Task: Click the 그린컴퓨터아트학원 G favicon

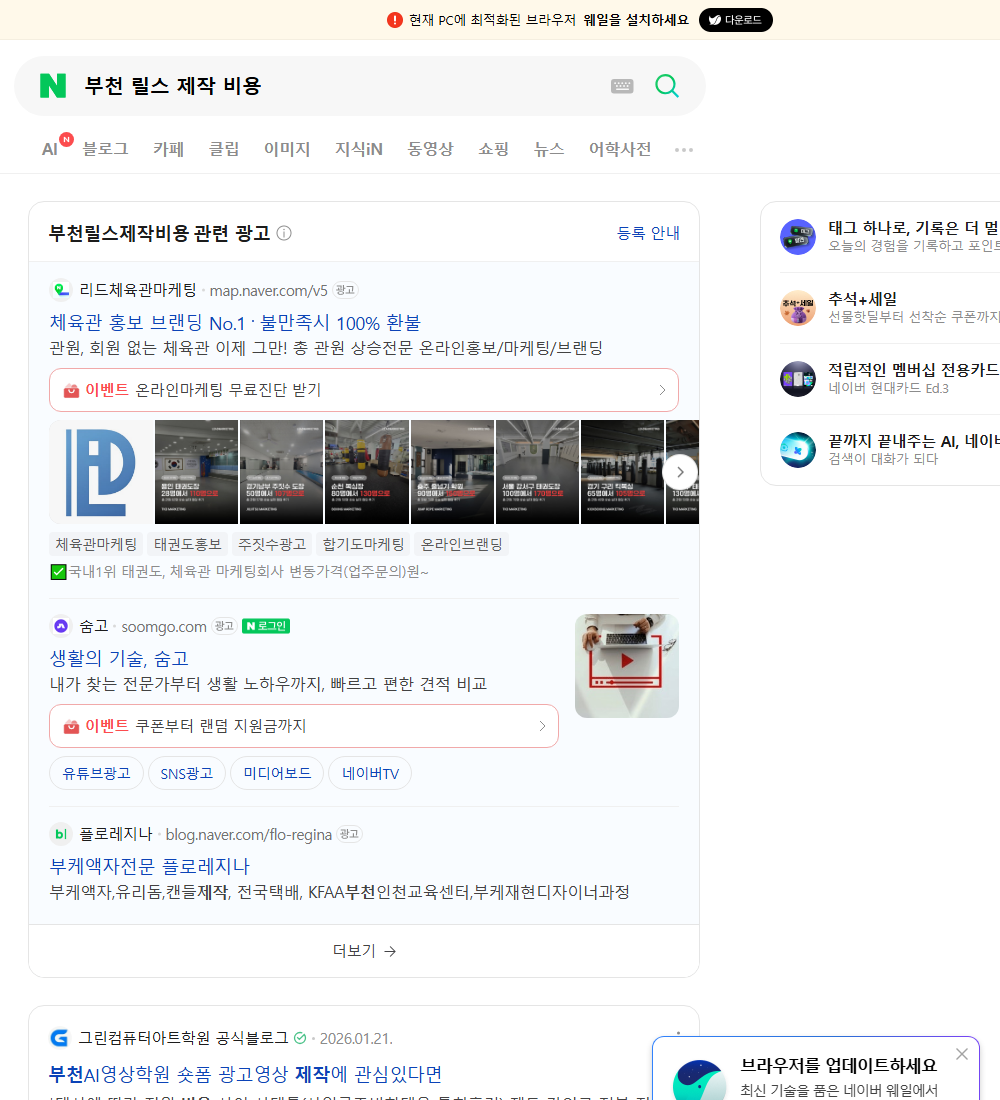Action: pyautogui.click(x=60, y=1038)
